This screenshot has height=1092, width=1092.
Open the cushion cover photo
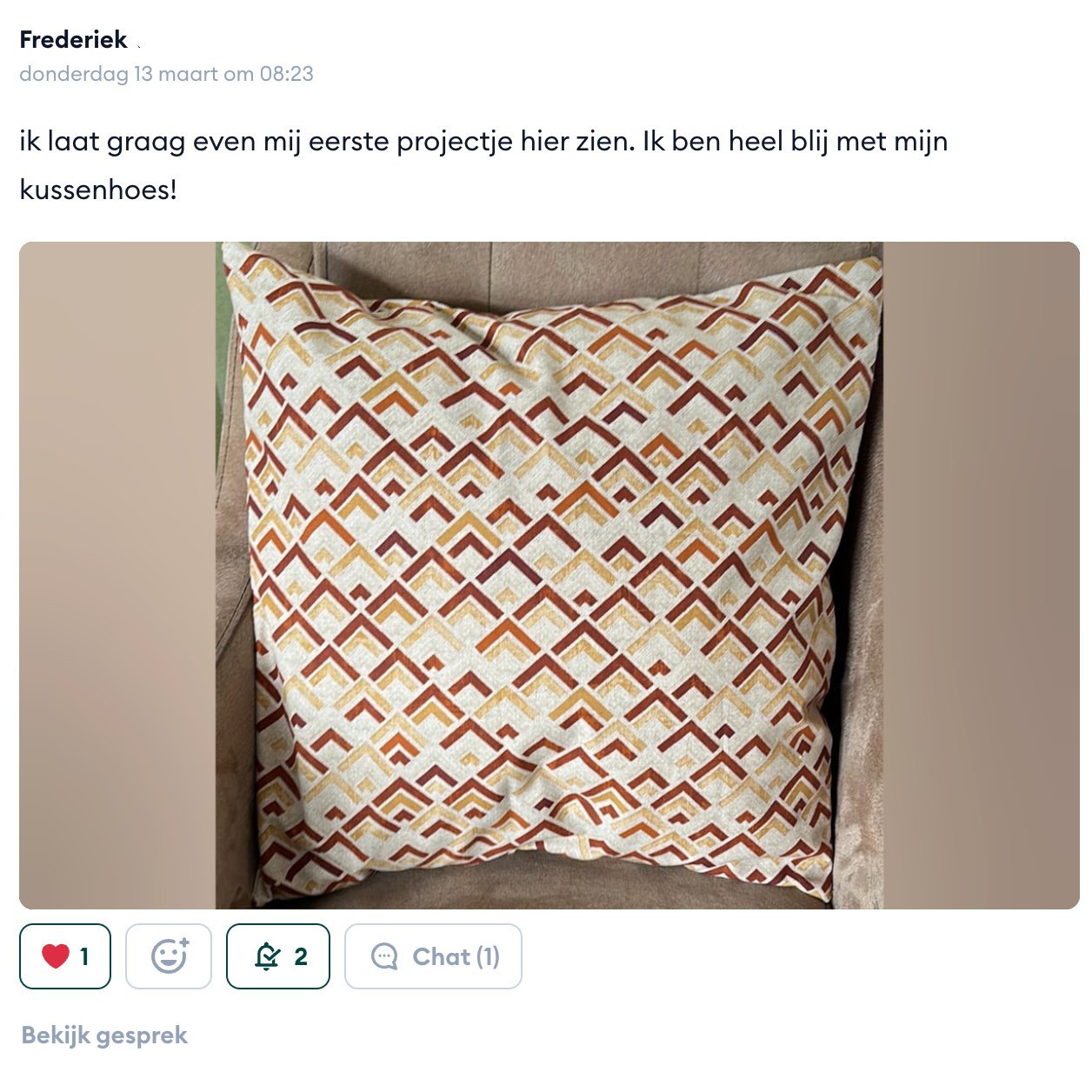(549, 576)
